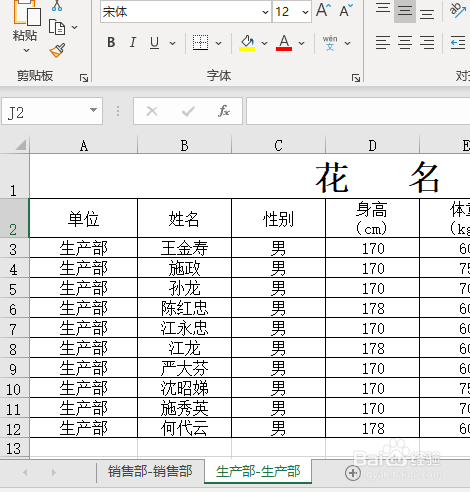470x492 pixels.
Task: Expand the font color dropdown arrow
Action: pos(301,43)
